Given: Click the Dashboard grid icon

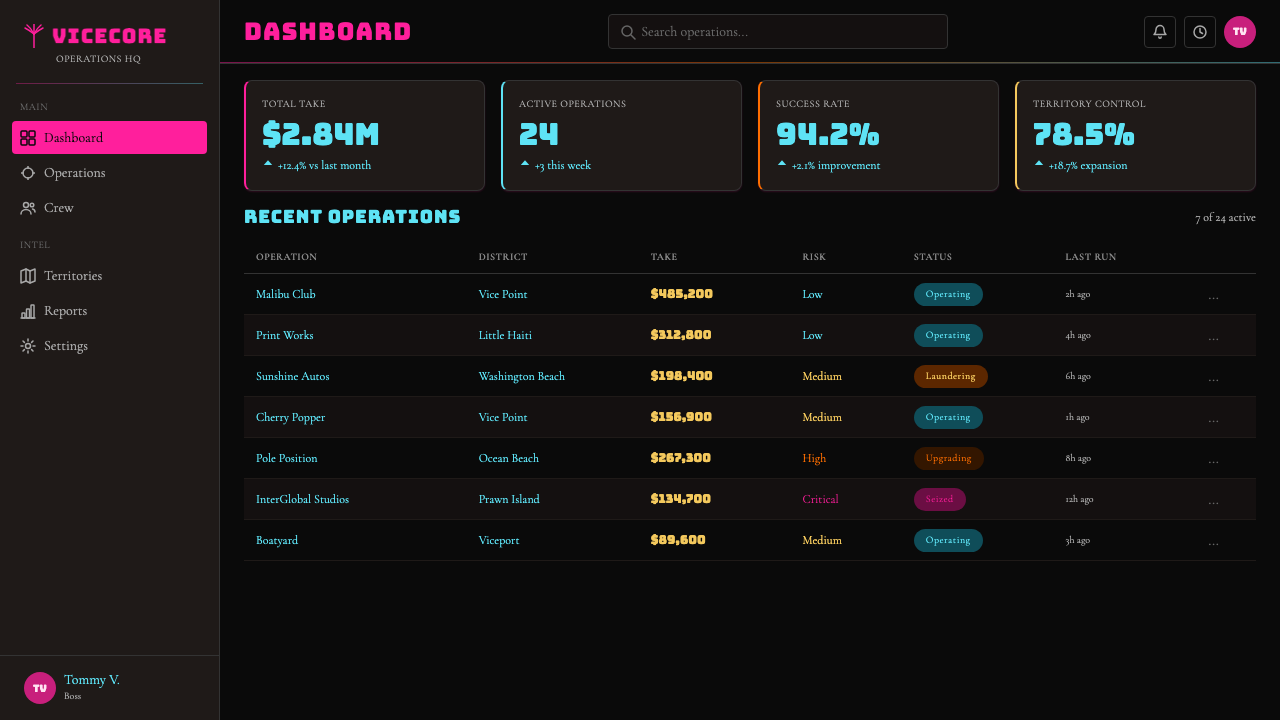Looking at the screenshot, I should (x=28, y=138).
